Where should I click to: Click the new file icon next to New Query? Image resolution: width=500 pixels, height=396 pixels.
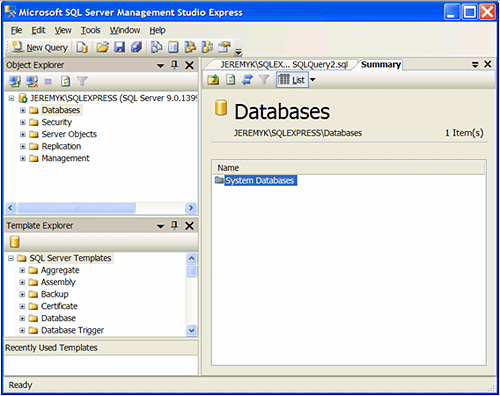click(x=82, y=47)
